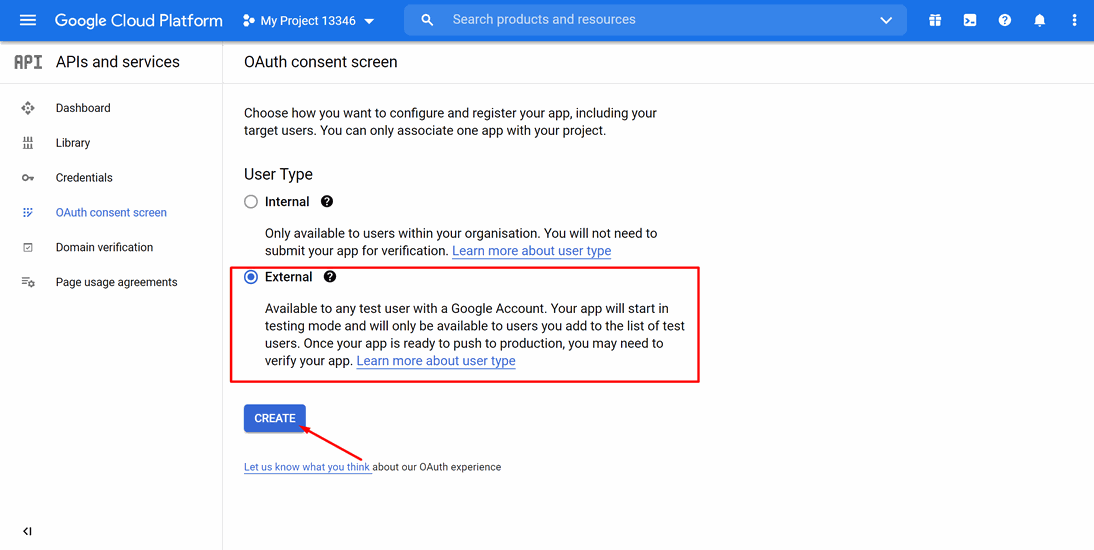This screenshot has width=1094, height=550.
Task: Click the APIs and services heading
Action: pyautogui.click(x=118, y=62)
